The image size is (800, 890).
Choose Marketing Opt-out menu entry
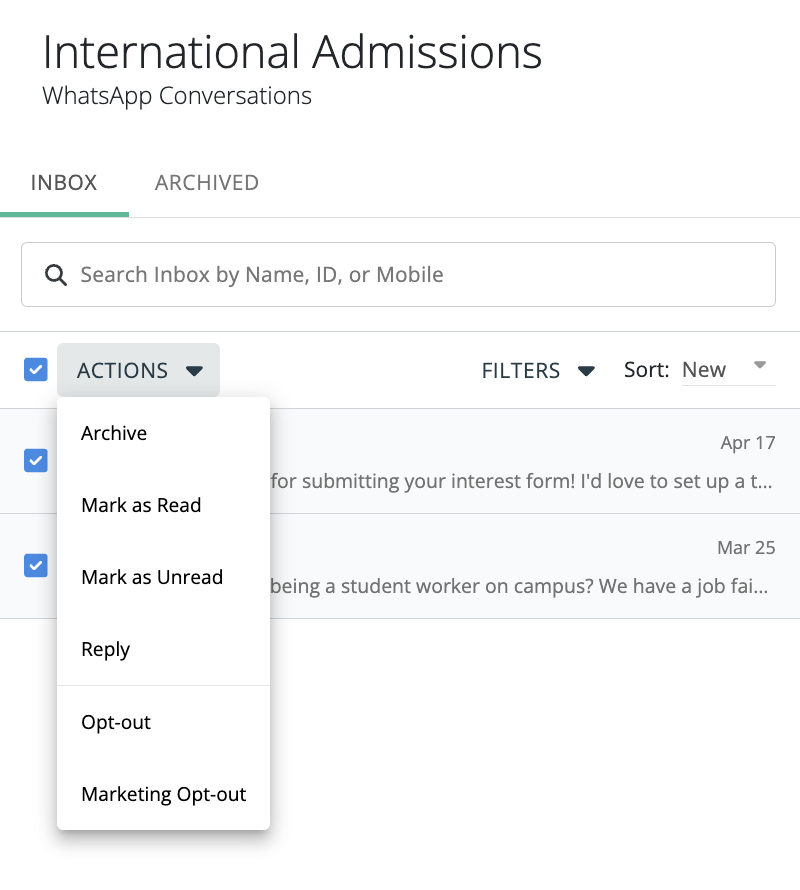(x=164, y=794)
